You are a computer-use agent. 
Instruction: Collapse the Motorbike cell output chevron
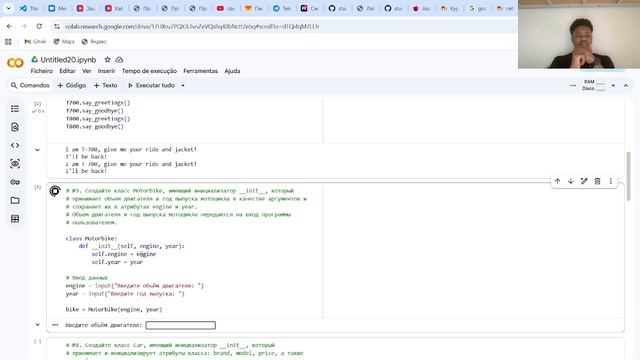pyautogui.click(x=38, y=325)
